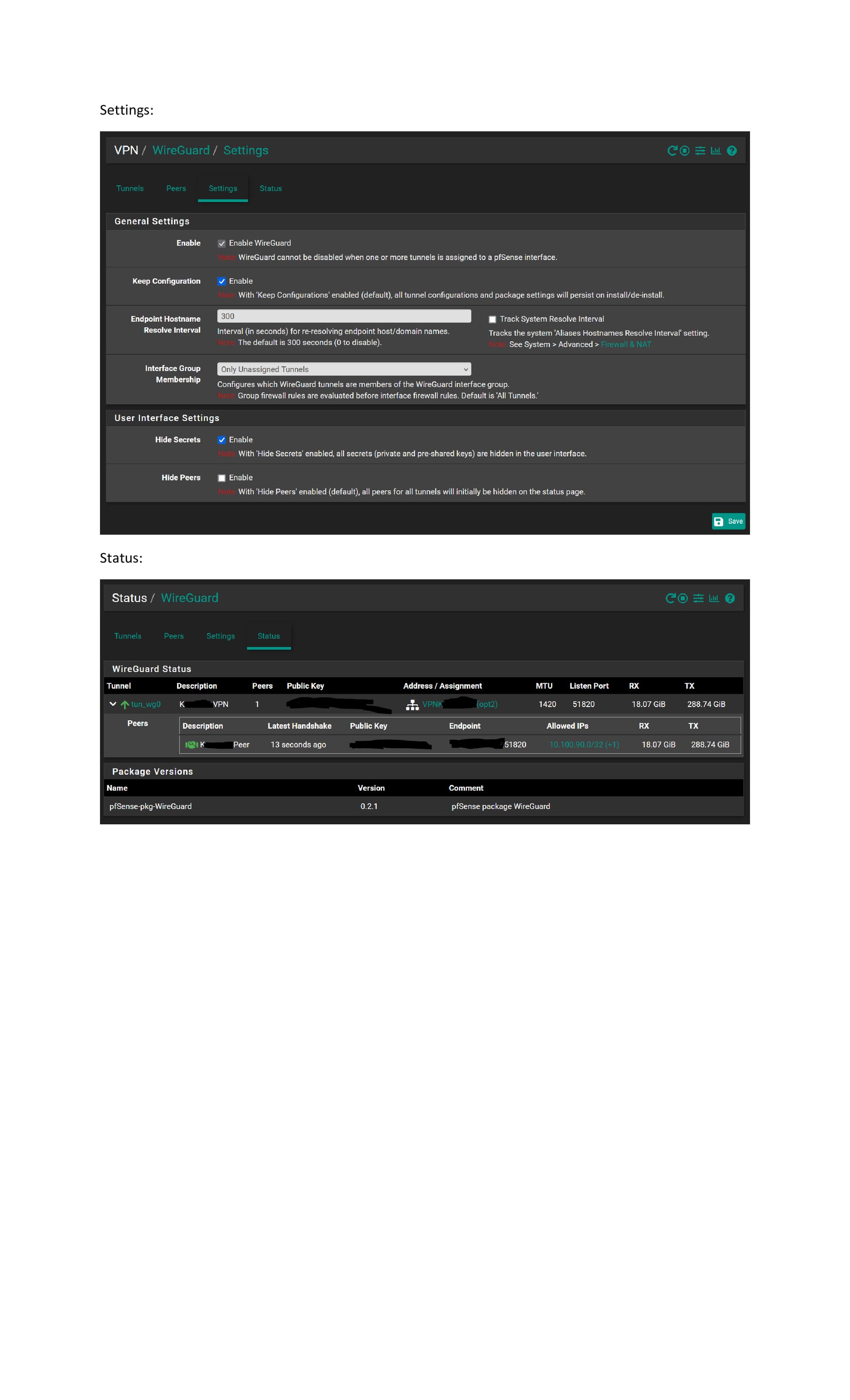Open Tunnels tab on Status page
Viewport: 850px width, 1400px height.
128,636
